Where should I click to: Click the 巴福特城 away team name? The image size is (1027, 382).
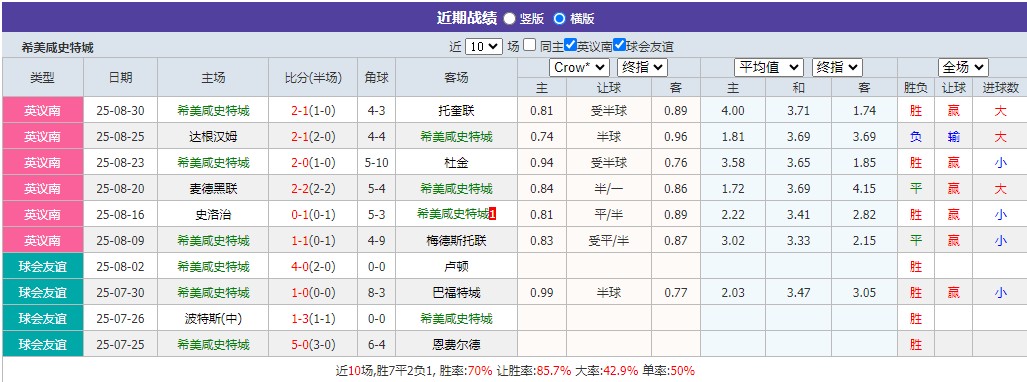pos(456,292)
